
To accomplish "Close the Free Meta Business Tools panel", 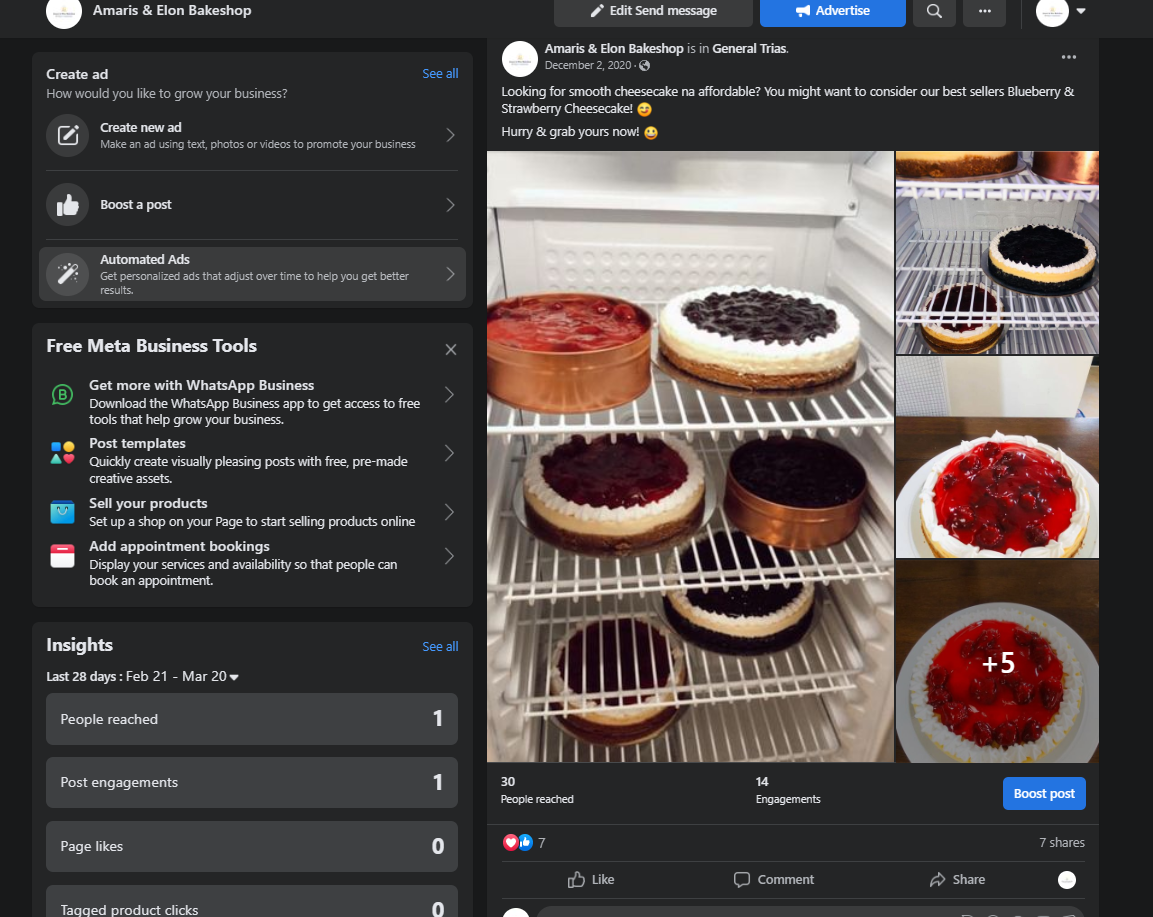I will 451,349.
